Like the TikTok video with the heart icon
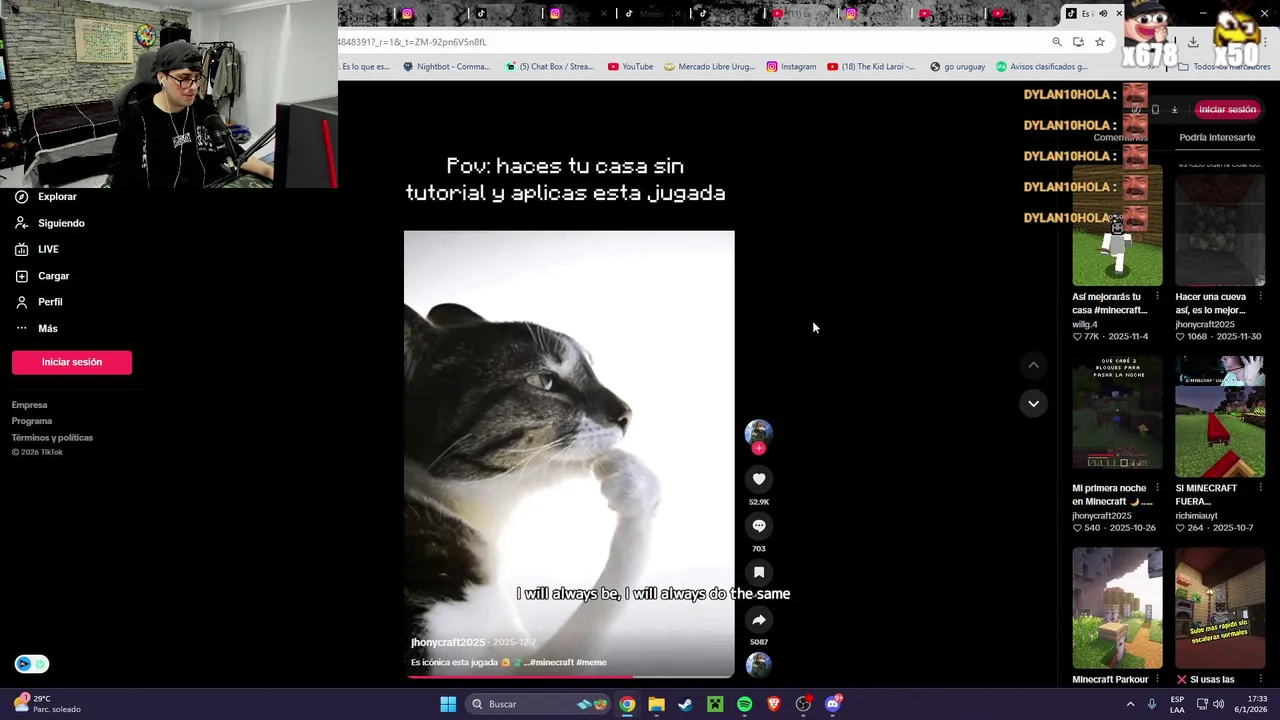The width and height of the screenshot is (1280, 720). [759, 479]
